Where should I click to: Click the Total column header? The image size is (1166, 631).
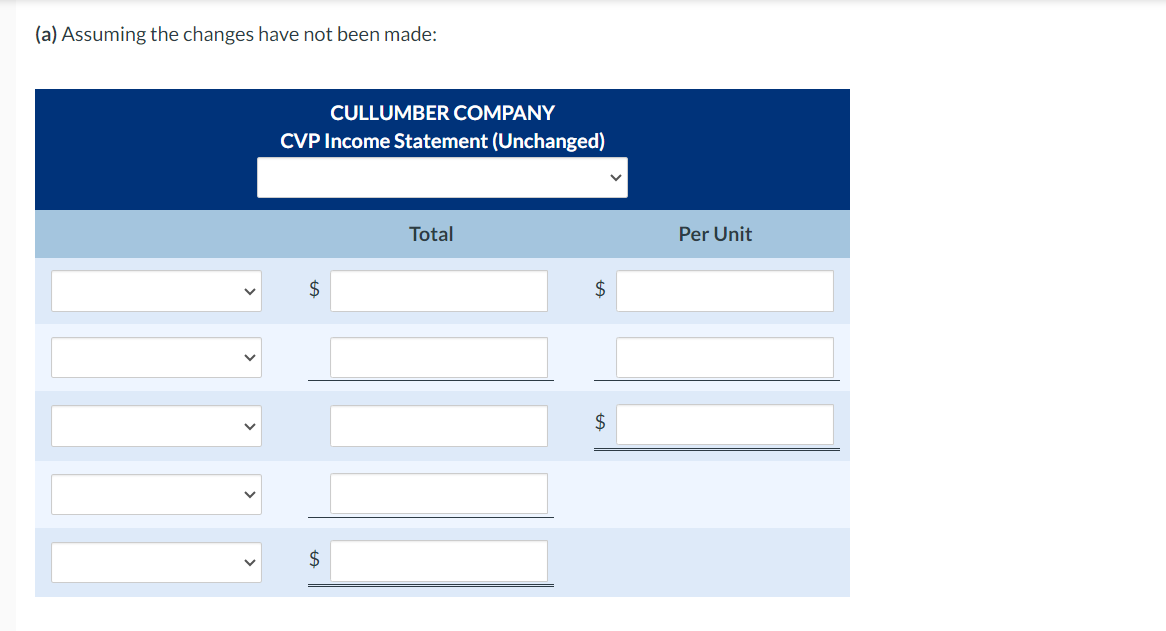point(431,233)
